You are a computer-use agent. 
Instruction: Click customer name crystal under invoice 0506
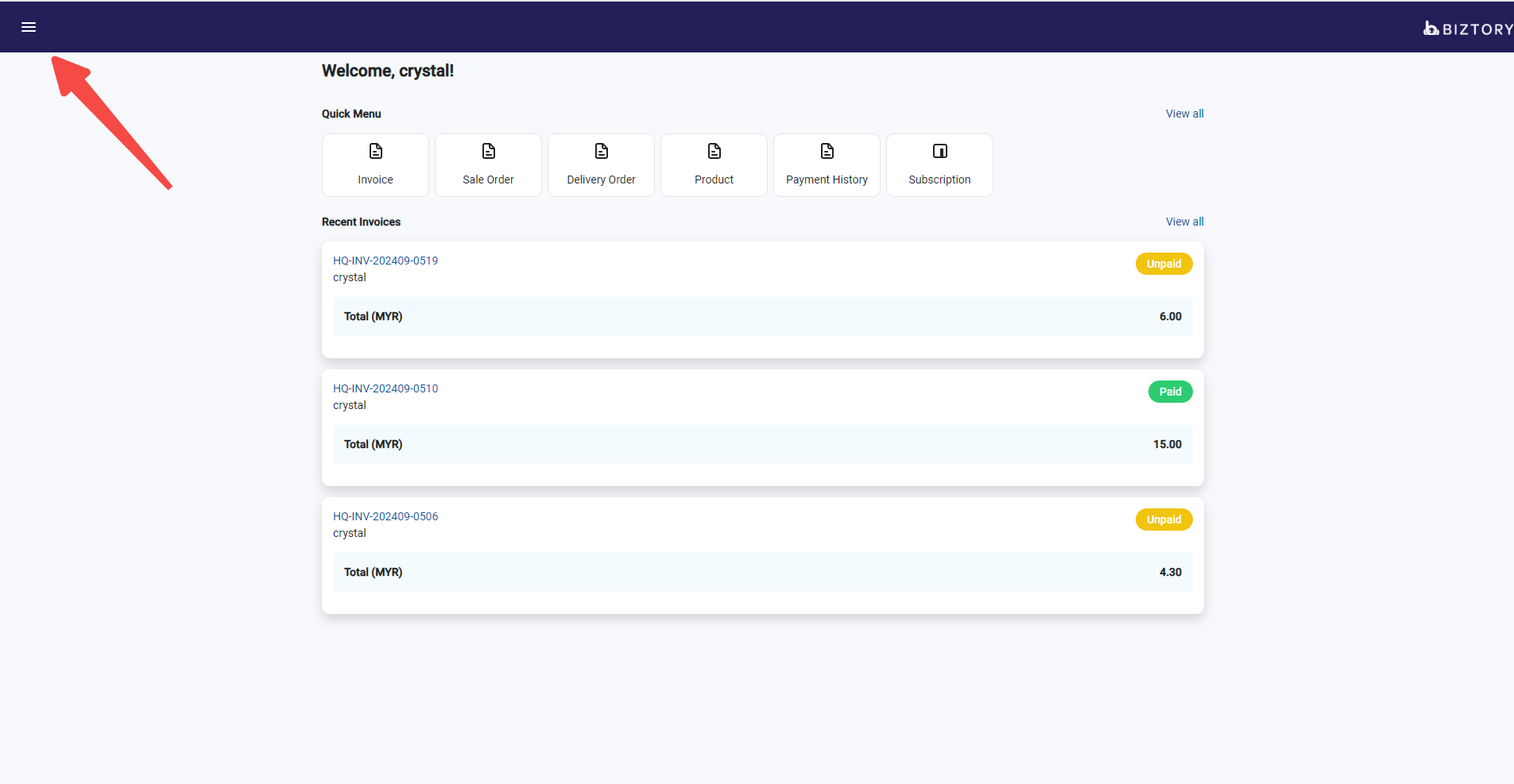(350, 533)
